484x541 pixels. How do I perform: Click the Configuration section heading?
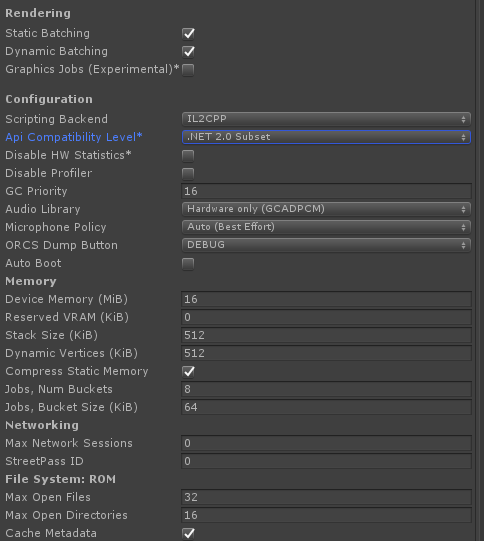pyautogui.click(x=49, y=99)
